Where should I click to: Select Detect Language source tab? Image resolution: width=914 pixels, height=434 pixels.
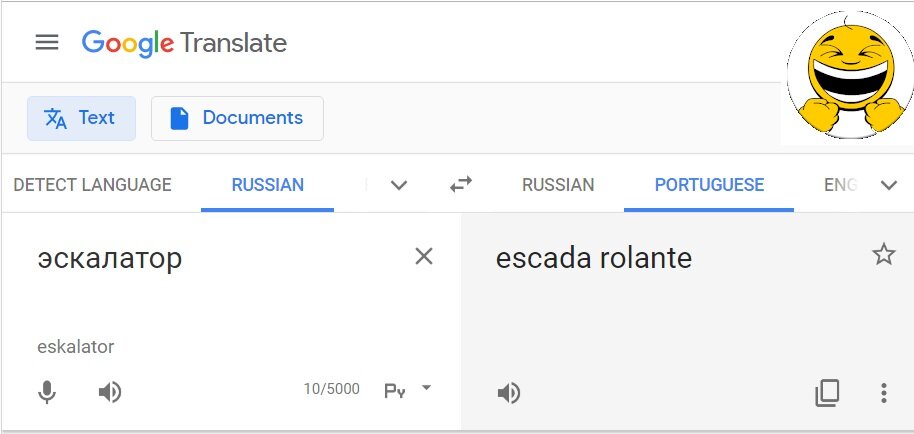pos(92,185)
